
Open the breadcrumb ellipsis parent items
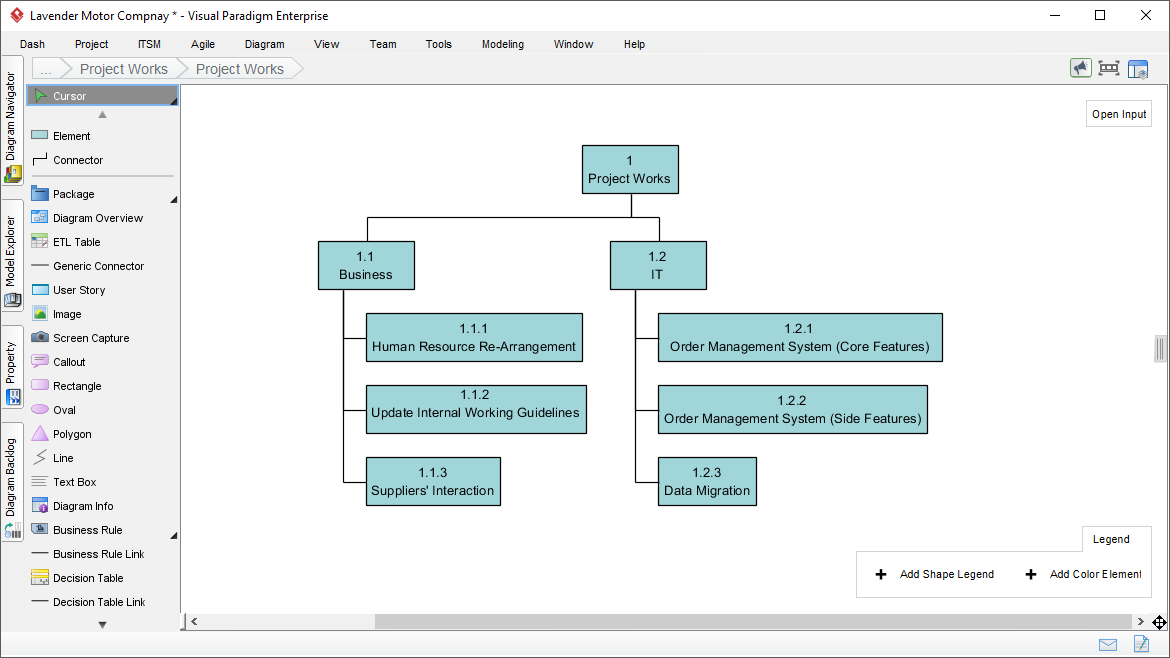click(46, 69)
